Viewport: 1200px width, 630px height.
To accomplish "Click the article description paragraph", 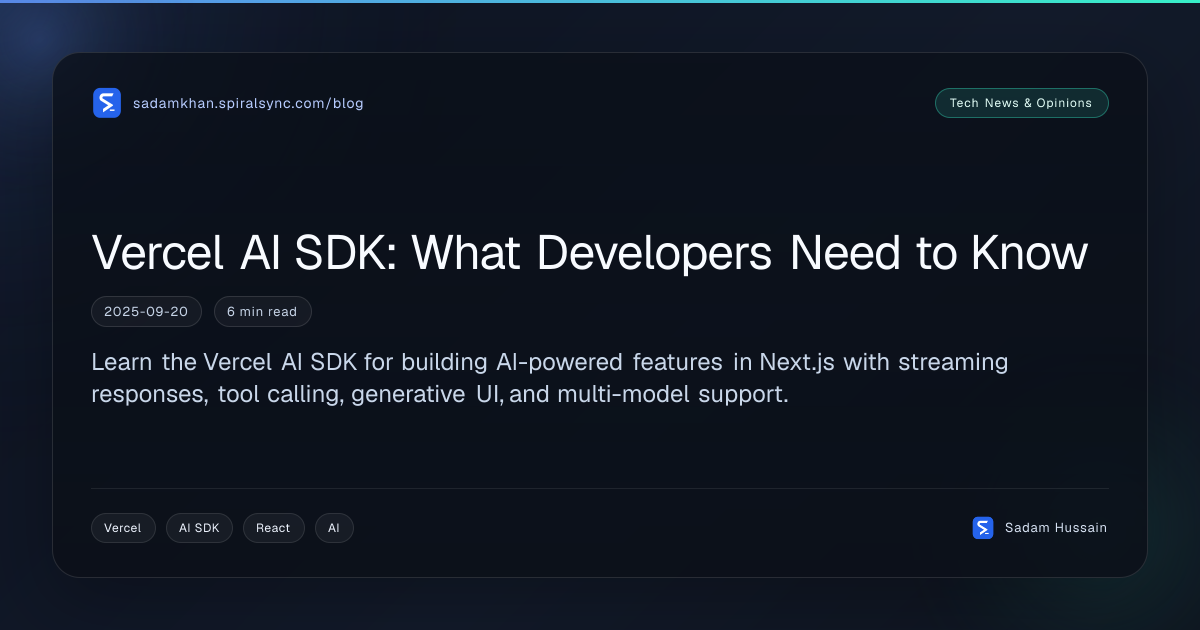I will click(550, 378).
